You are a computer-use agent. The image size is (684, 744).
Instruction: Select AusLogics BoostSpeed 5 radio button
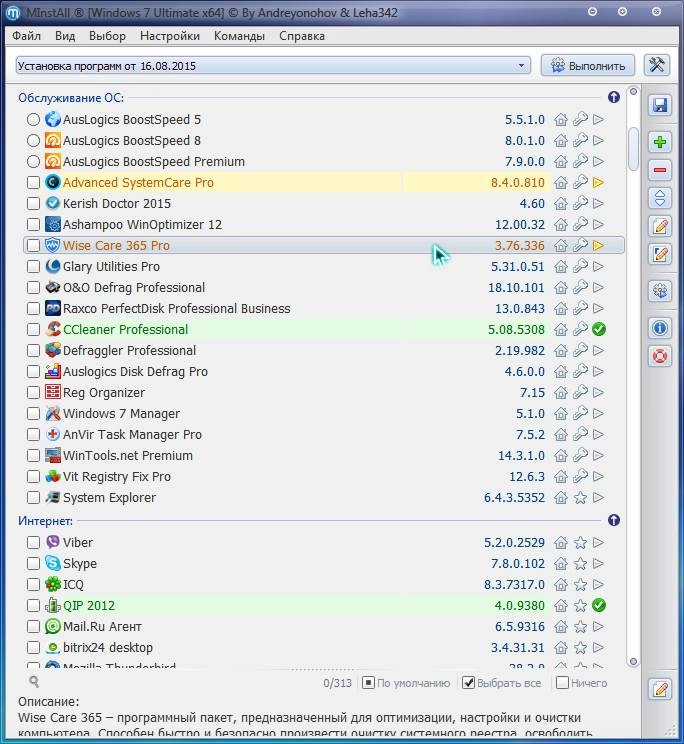point(33,120)
